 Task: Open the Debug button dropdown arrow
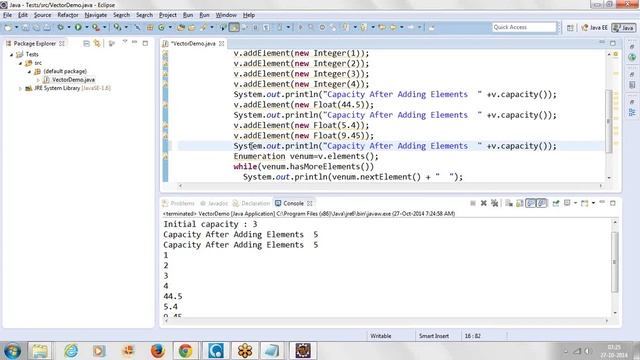click(x=69, y=27)
